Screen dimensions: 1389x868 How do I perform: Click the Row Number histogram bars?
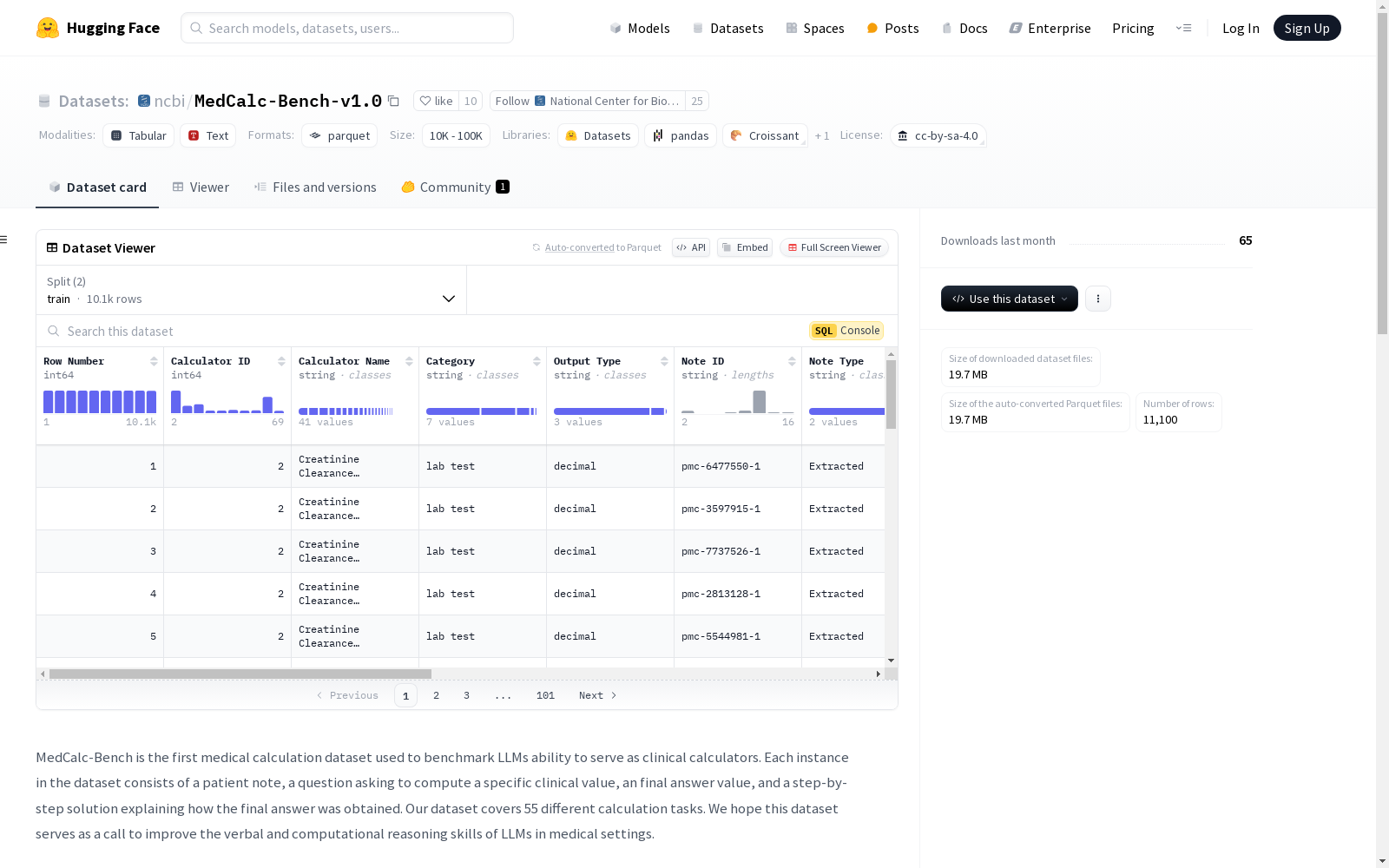click(100, 402)
